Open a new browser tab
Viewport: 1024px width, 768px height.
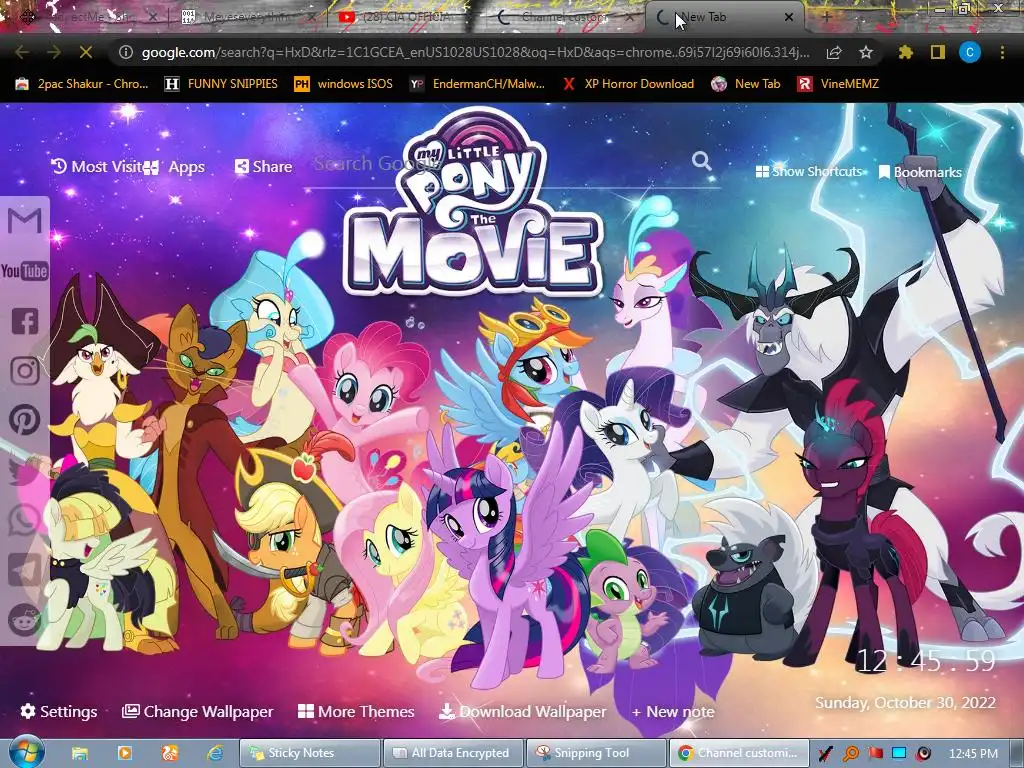826,18
